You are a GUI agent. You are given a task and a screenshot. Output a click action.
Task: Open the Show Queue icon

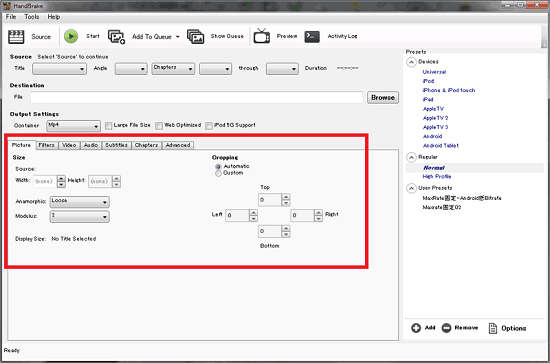(195, 36)
